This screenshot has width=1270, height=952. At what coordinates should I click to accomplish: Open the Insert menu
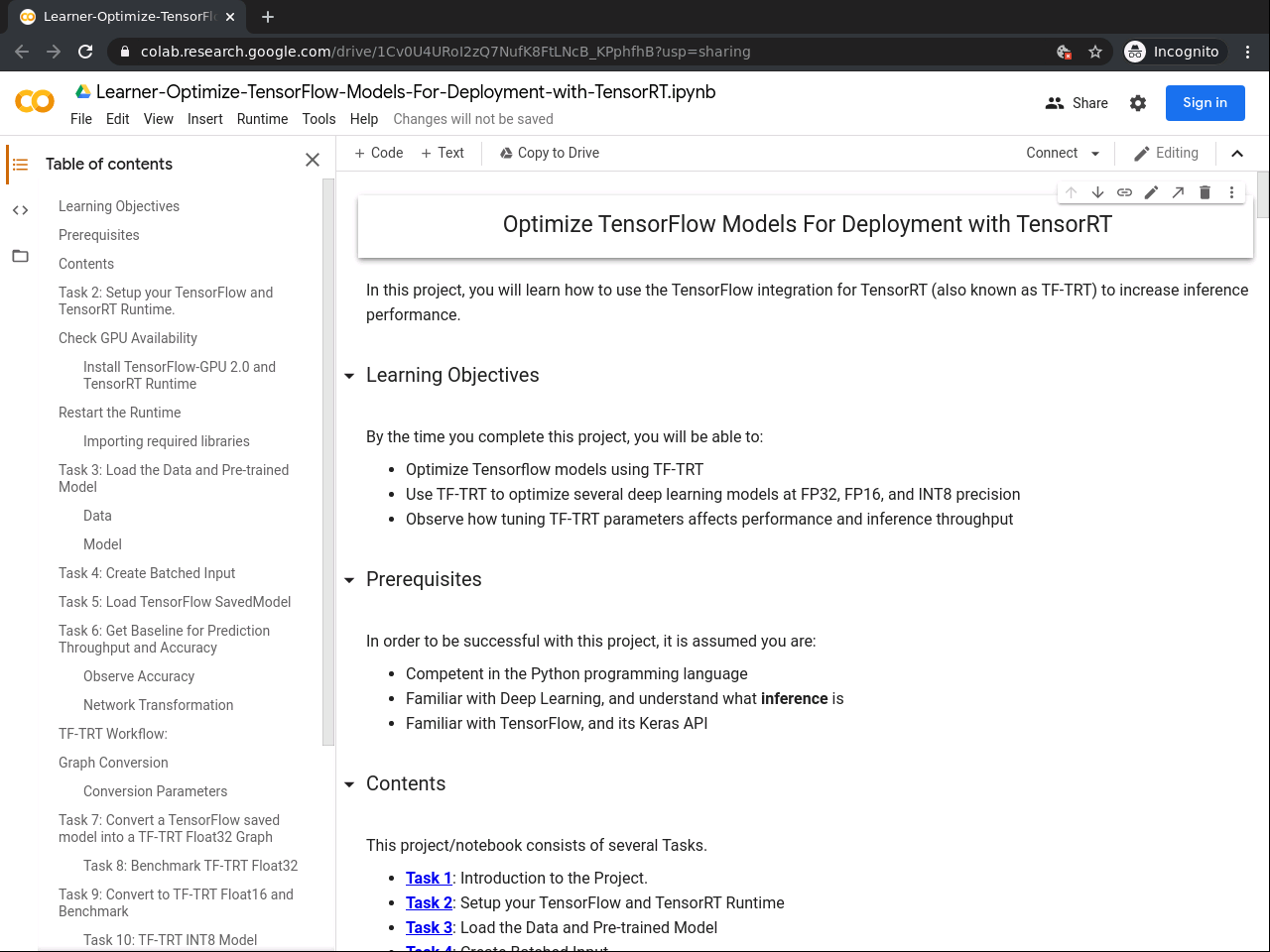click(x=205, y=119)
